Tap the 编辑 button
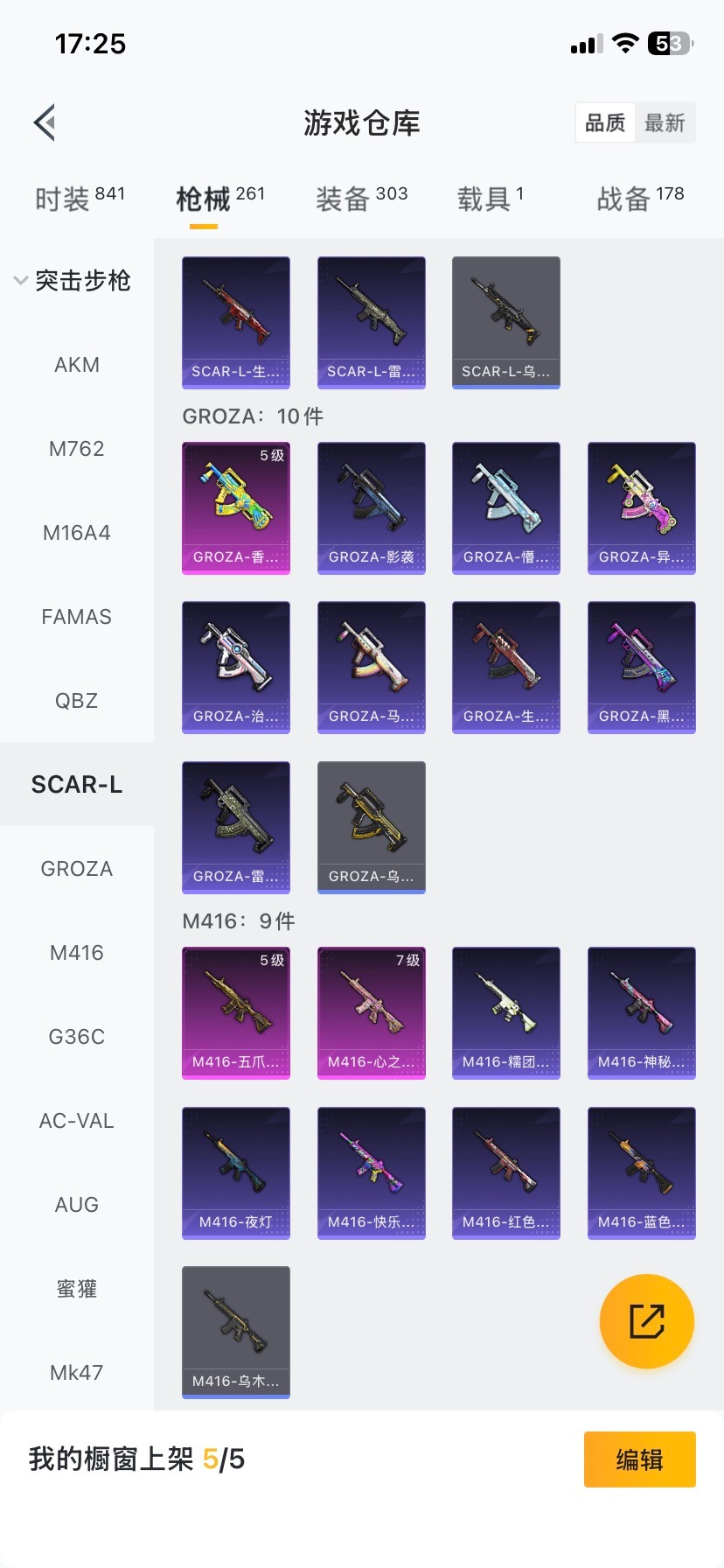This screenshot has width=724, height=1568. 640,1459
